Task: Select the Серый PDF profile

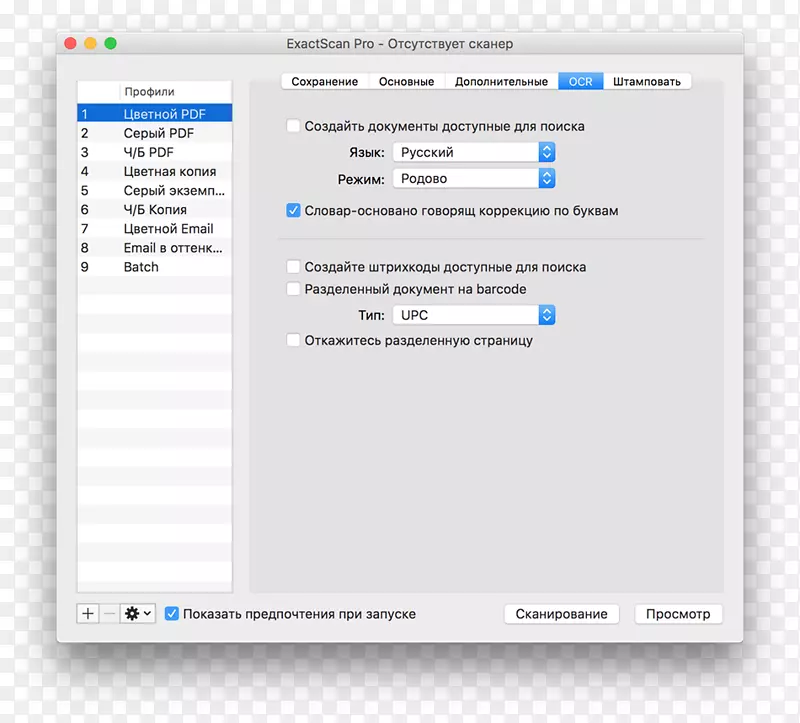Action: 155,133
